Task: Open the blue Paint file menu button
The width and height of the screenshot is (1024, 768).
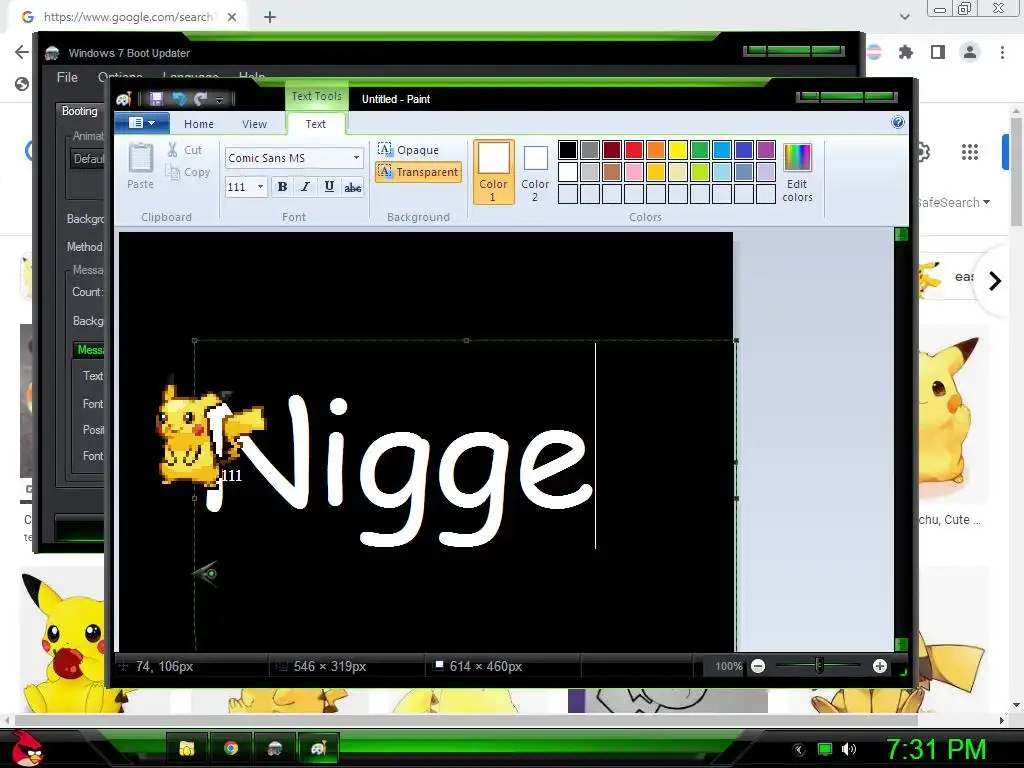Action: 142,123
